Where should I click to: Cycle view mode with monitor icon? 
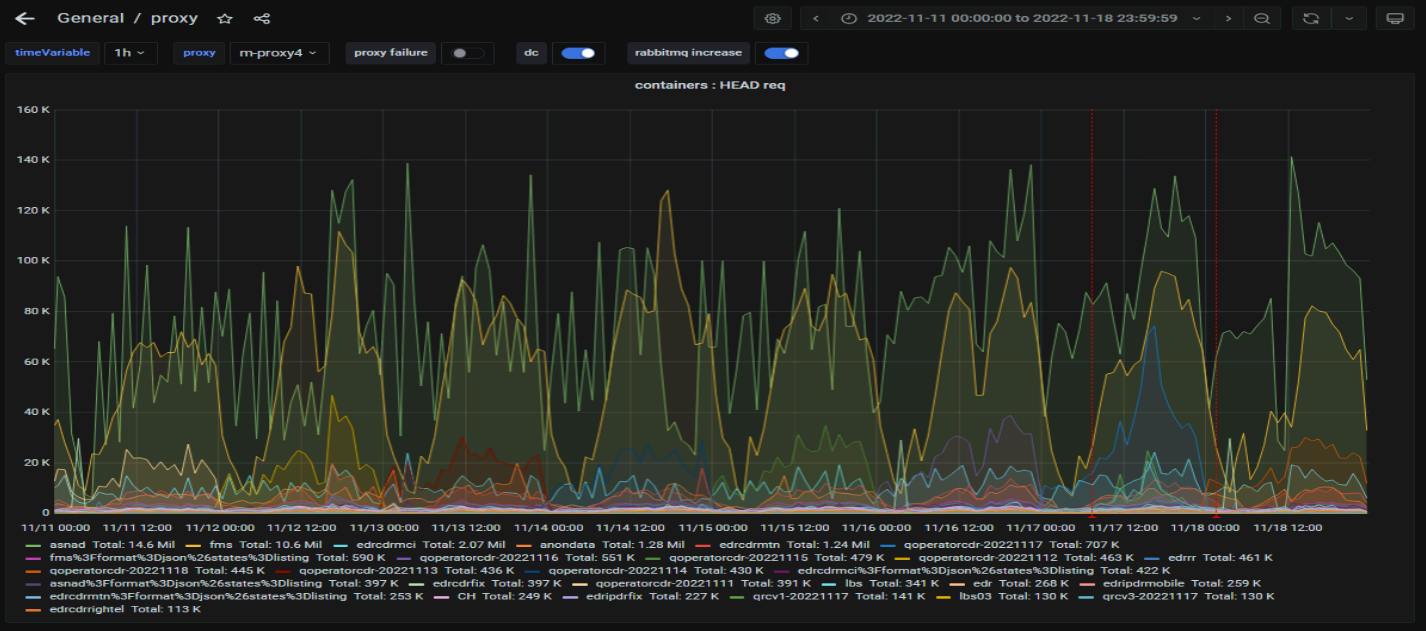1395,18
